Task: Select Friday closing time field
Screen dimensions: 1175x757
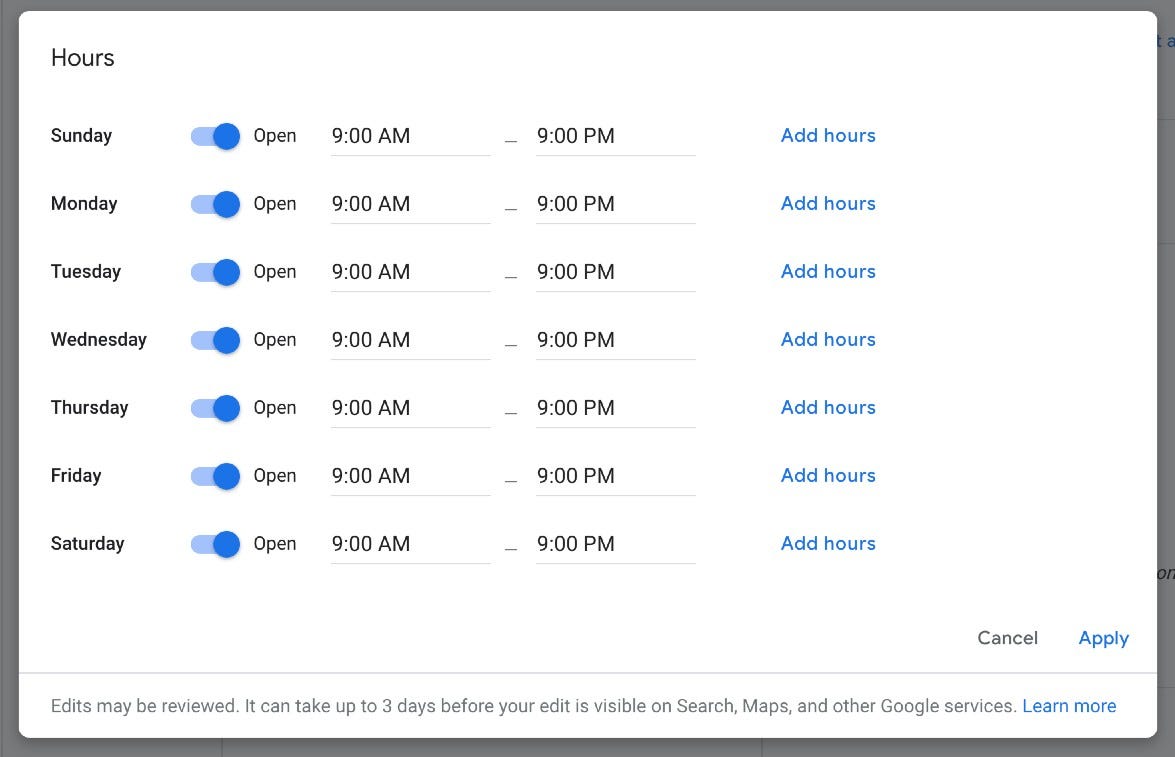Action: click(615, 476)
